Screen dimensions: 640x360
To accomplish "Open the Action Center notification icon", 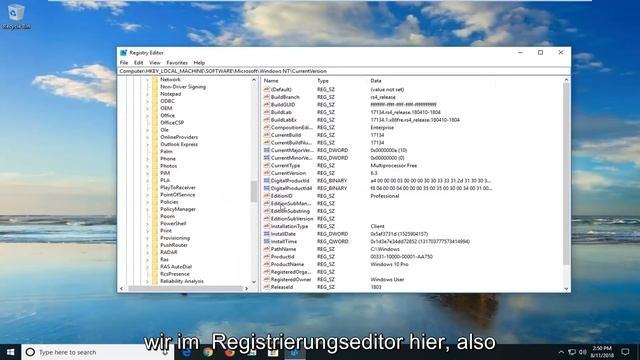I will [x=625, y=352].
